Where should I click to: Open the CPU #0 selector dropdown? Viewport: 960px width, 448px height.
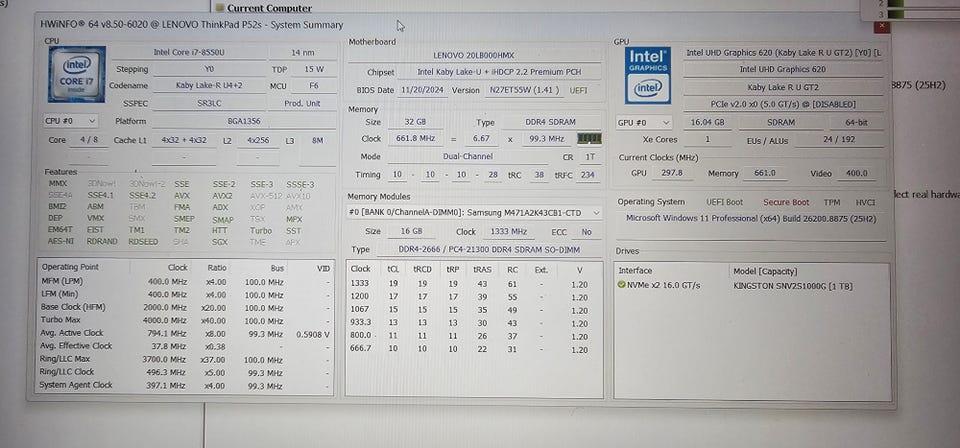click(70, 121)
